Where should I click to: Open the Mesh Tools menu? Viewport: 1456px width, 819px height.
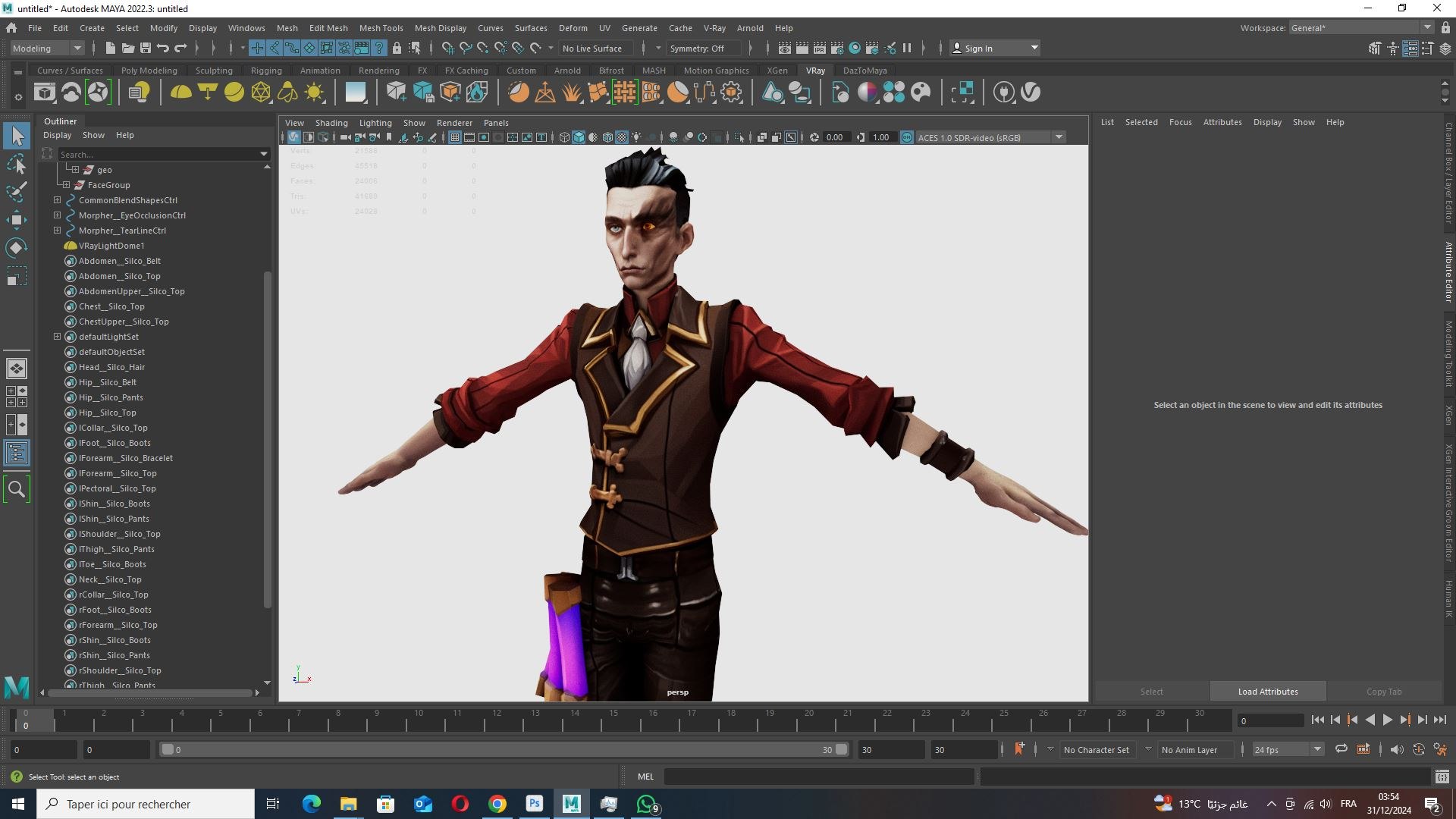click(x=381, y=28)
